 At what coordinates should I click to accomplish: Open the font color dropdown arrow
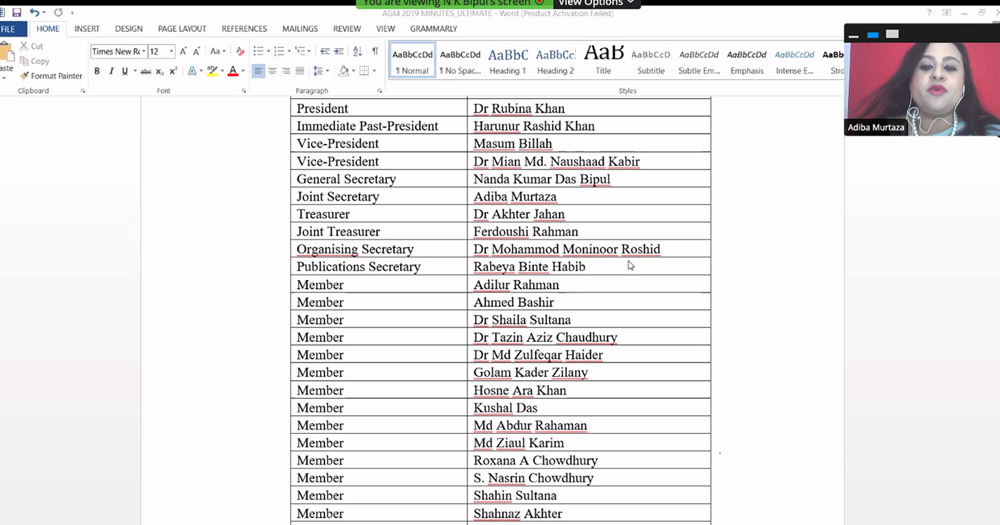243,71
